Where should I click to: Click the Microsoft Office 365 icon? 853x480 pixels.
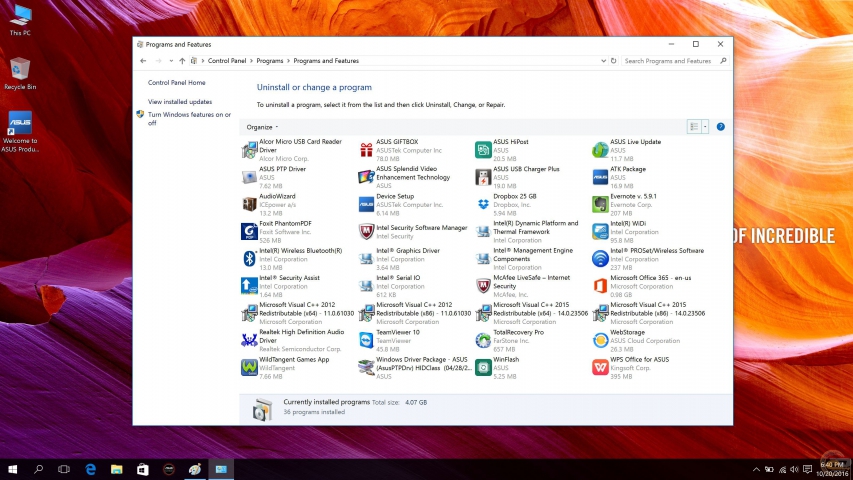pos(600,286)
